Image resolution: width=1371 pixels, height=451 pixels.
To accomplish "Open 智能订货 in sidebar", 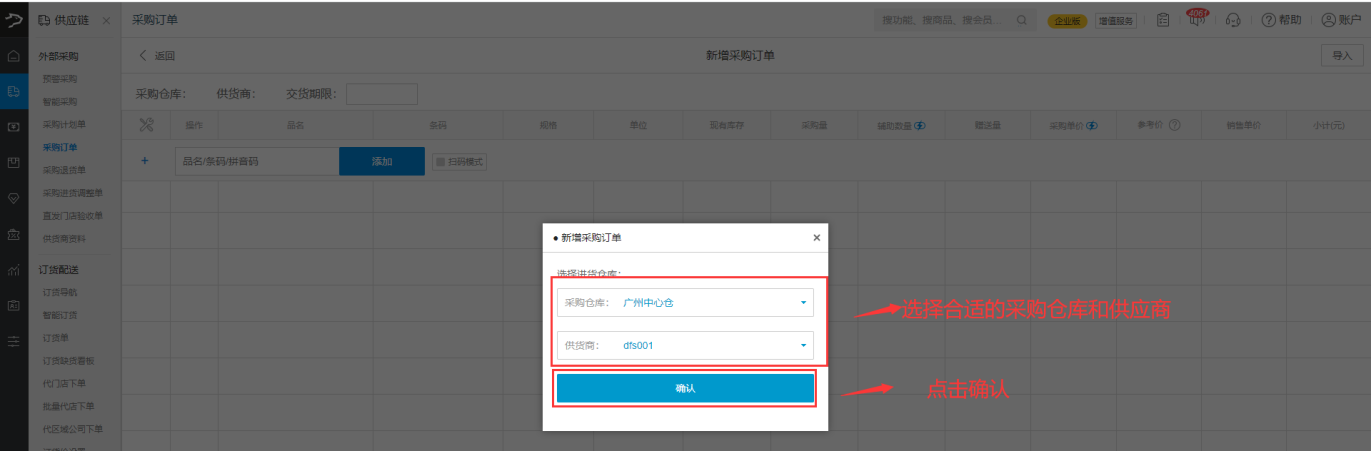I will [60, 315].
